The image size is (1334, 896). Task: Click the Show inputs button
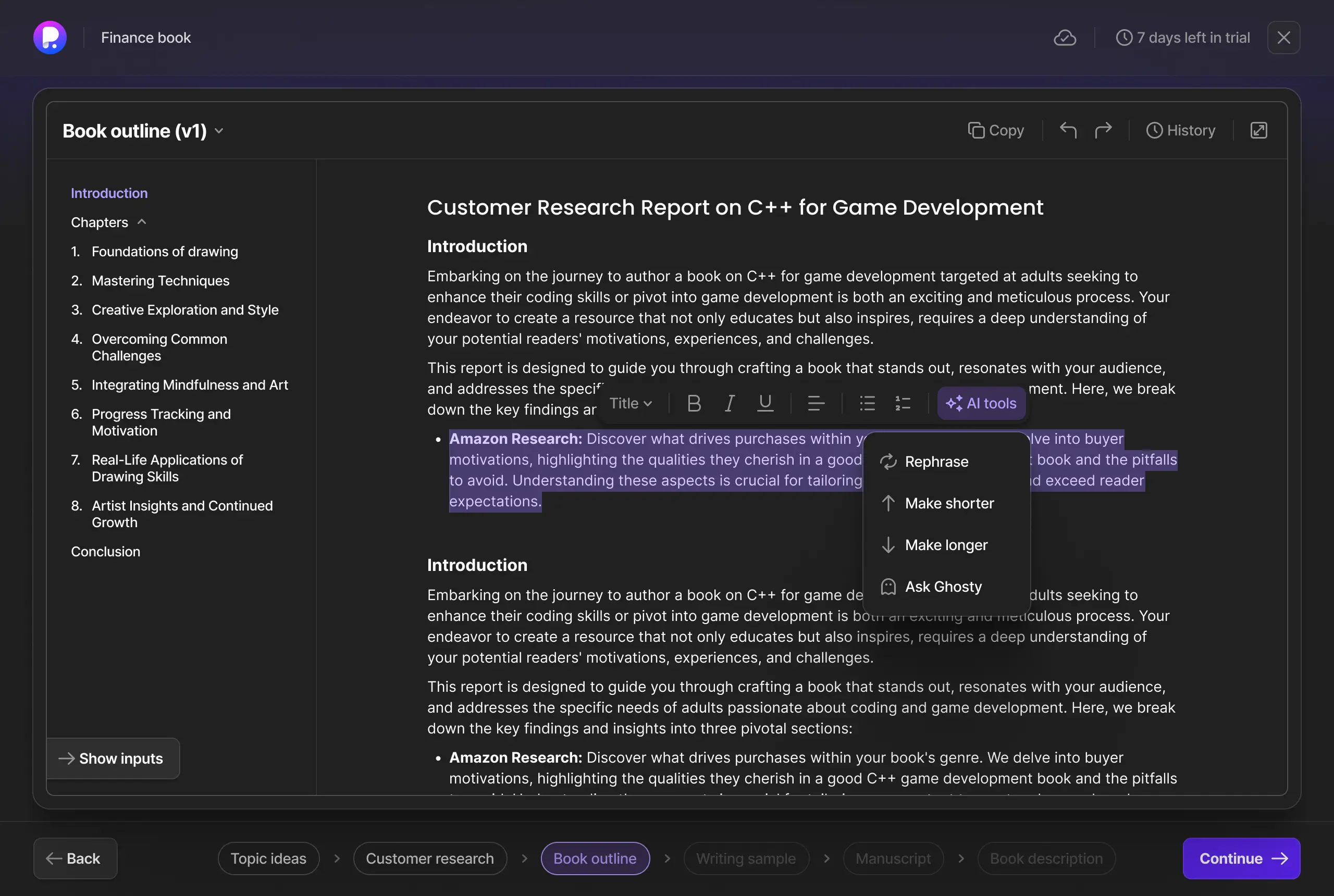tap(113, 758)
